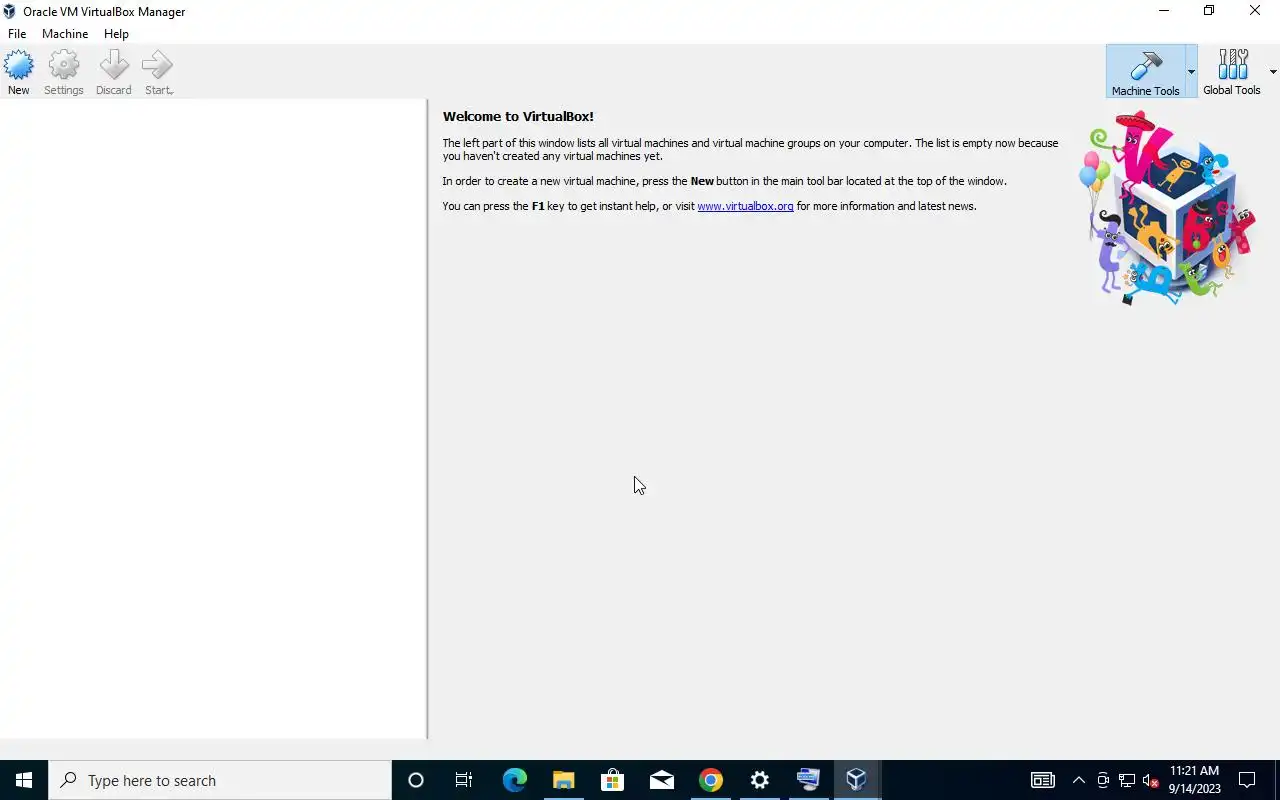The height and width of the screenshot is (800, 1280).
Task: Show hidden tray icons chevron
Action: [1078, 780]
